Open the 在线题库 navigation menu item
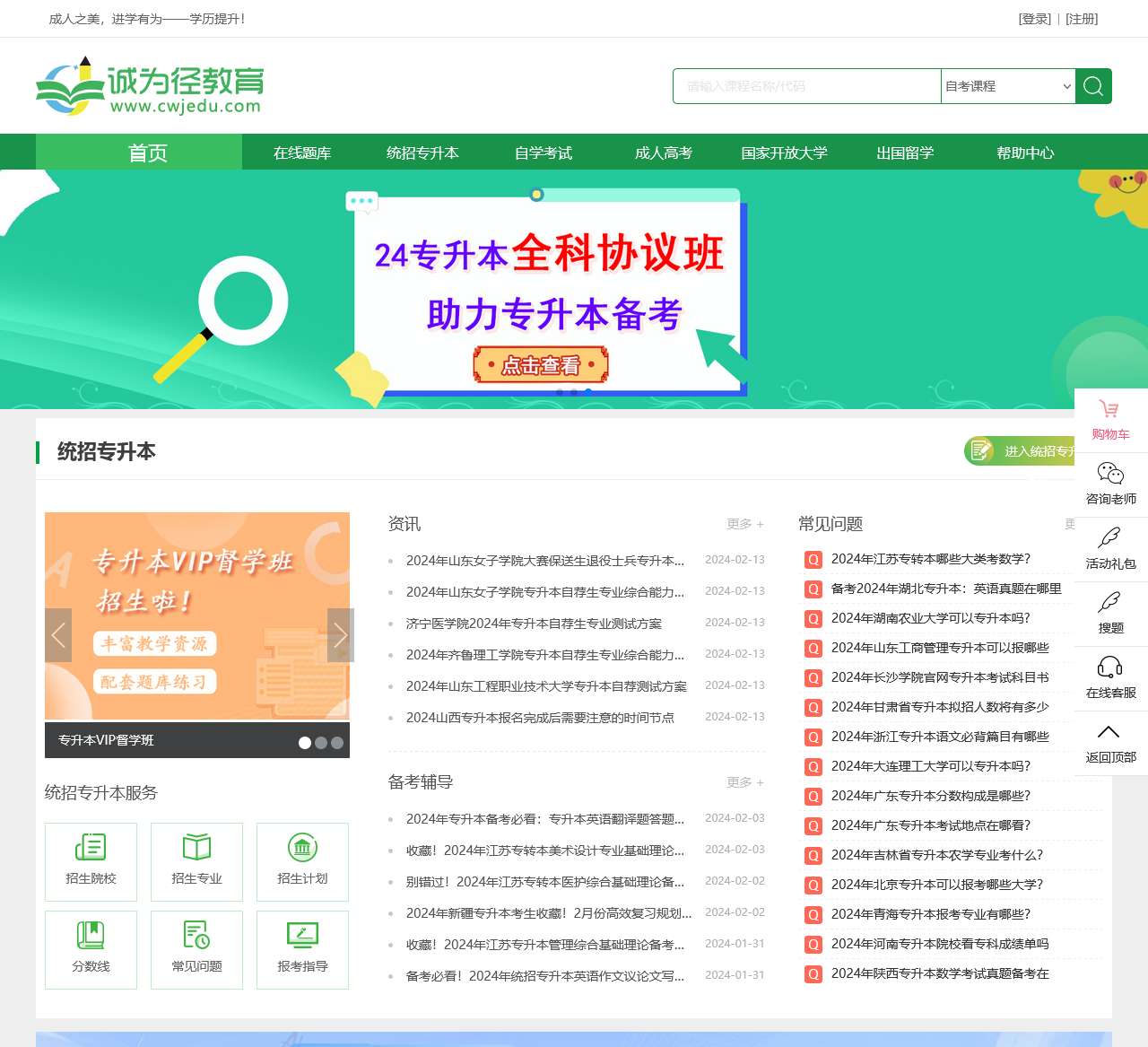 click(302, 153)
